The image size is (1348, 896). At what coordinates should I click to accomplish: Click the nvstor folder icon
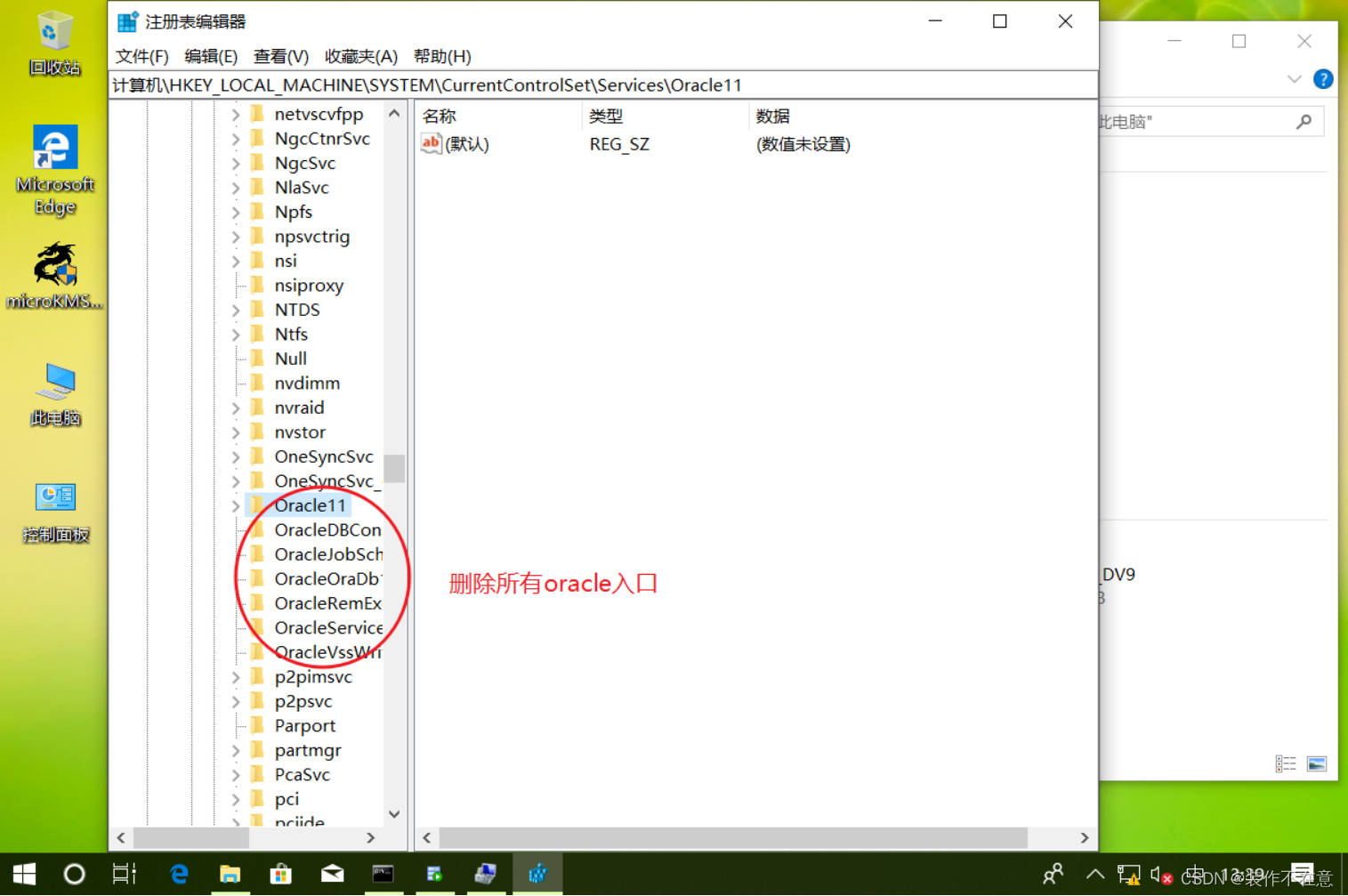258,432
